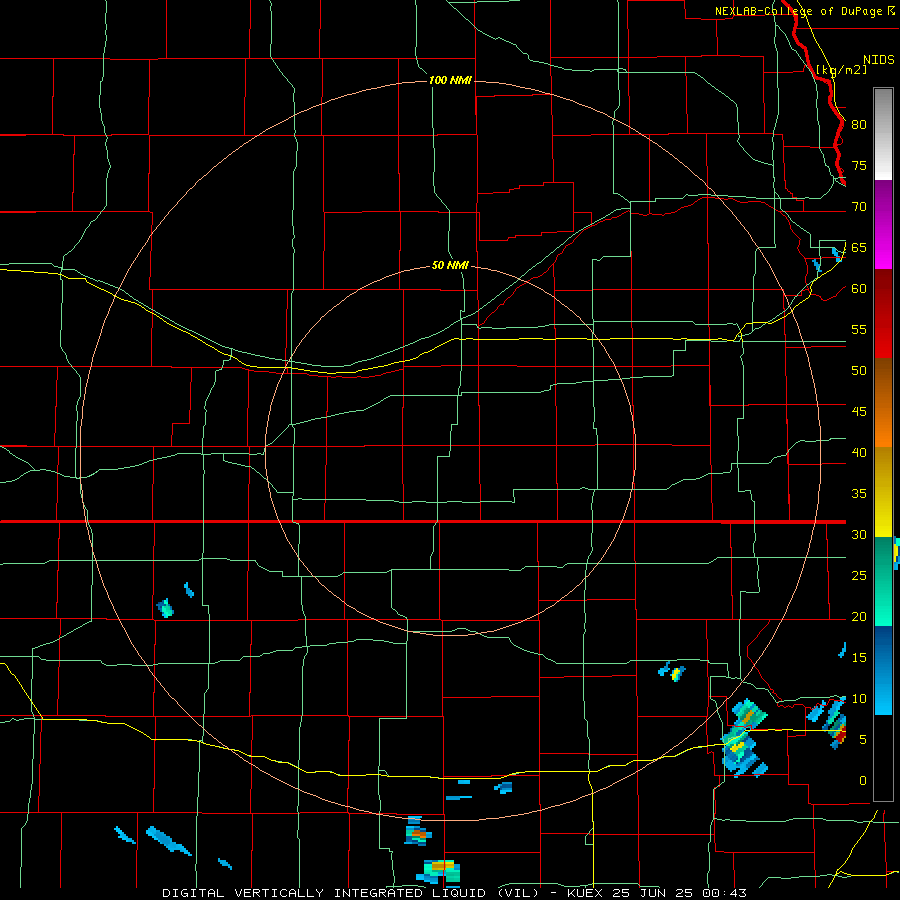Click the 50 value on the color scale
Screen dimensions: 900x900
pyautogui.click(x=859, y=371)
